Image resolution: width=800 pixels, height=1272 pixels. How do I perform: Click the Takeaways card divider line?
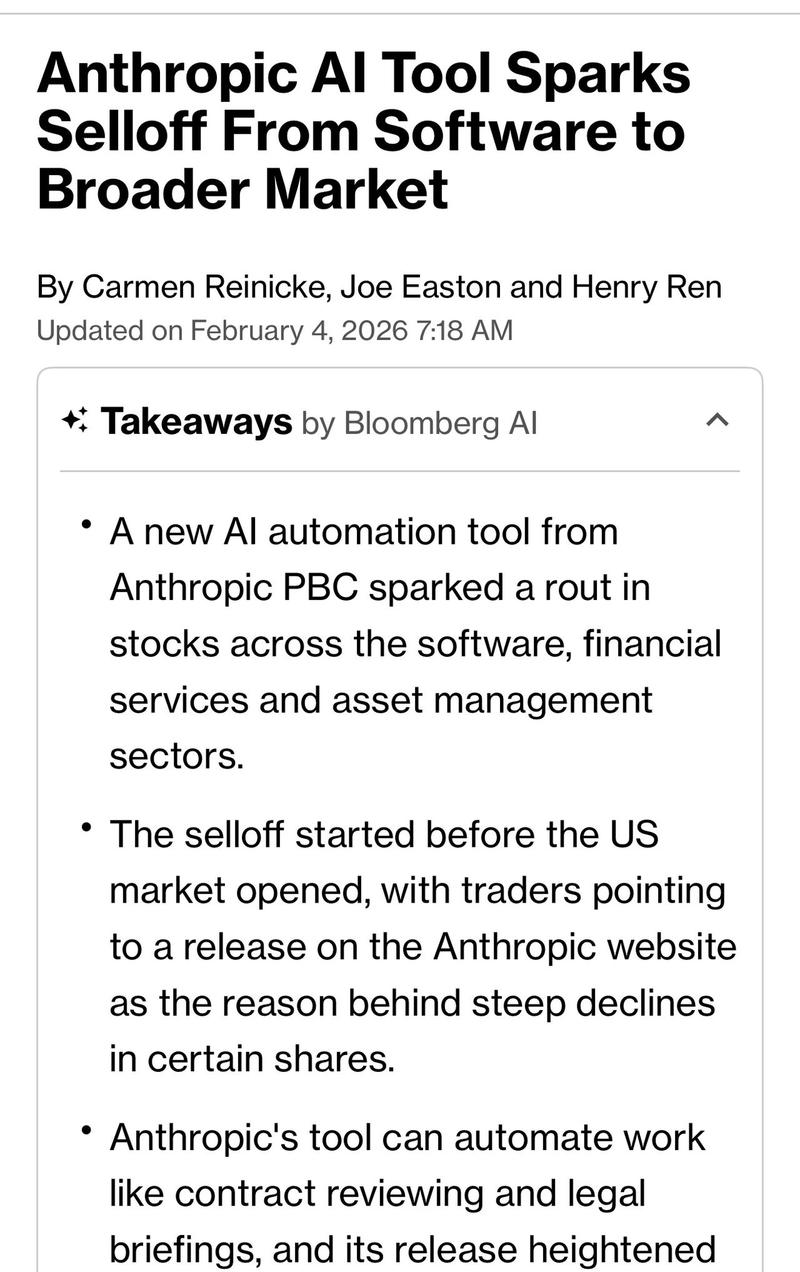coord(400,470)
